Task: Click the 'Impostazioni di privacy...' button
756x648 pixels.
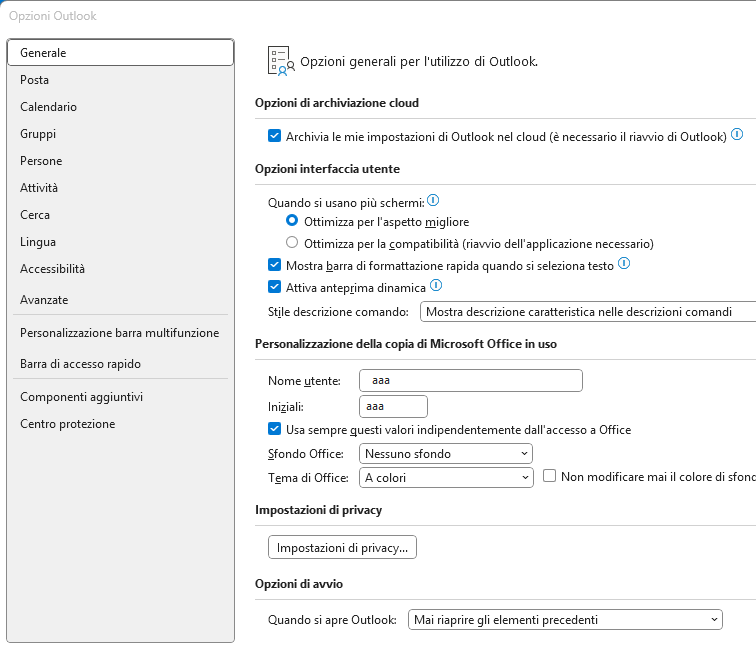Action: point(342,547)
